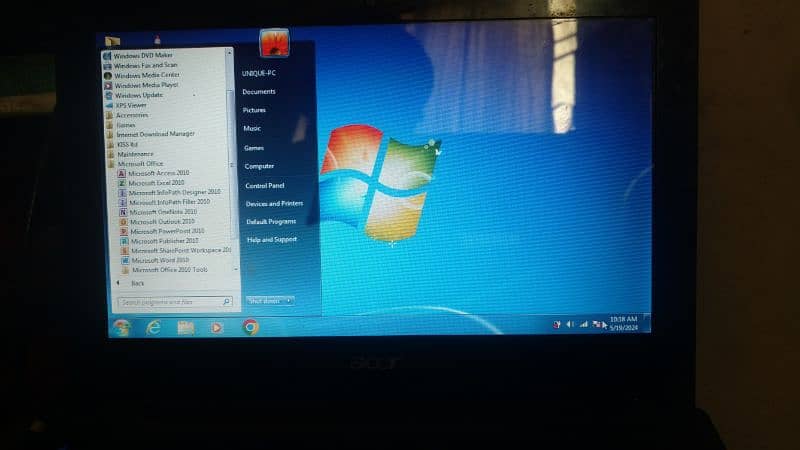
Task: Open Microsoft Word 2010 from Start menu
Action: 159,260
